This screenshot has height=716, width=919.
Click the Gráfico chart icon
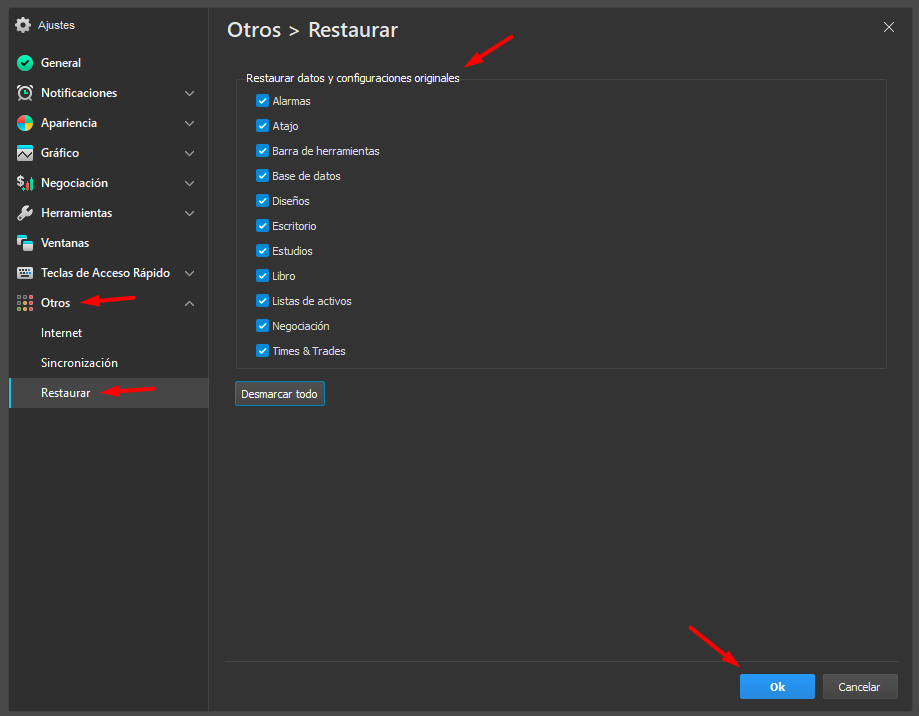pyautogui.click(x=25, y=153)
